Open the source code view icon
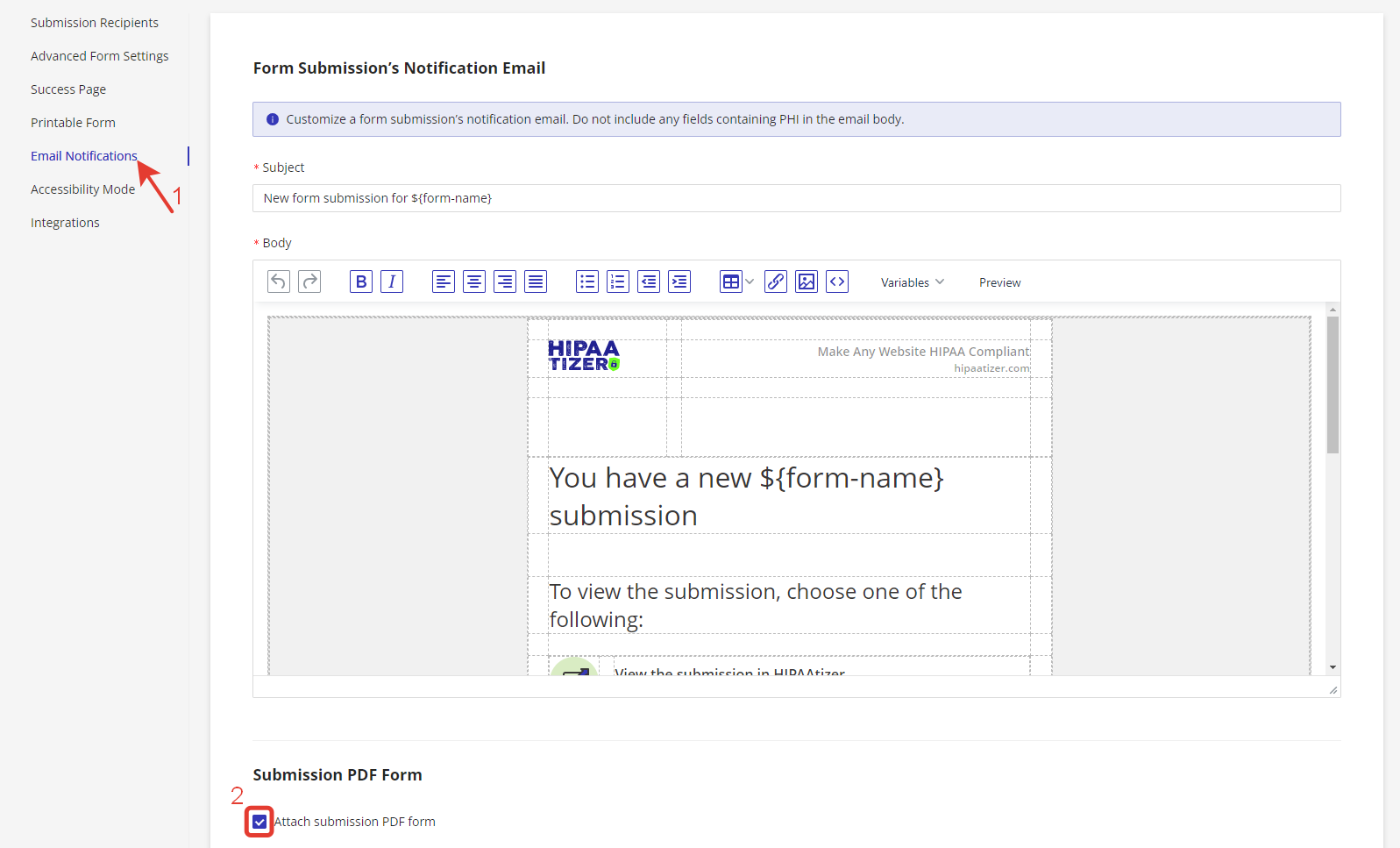Screen dimensions: 1400x848 pos(837,281)
